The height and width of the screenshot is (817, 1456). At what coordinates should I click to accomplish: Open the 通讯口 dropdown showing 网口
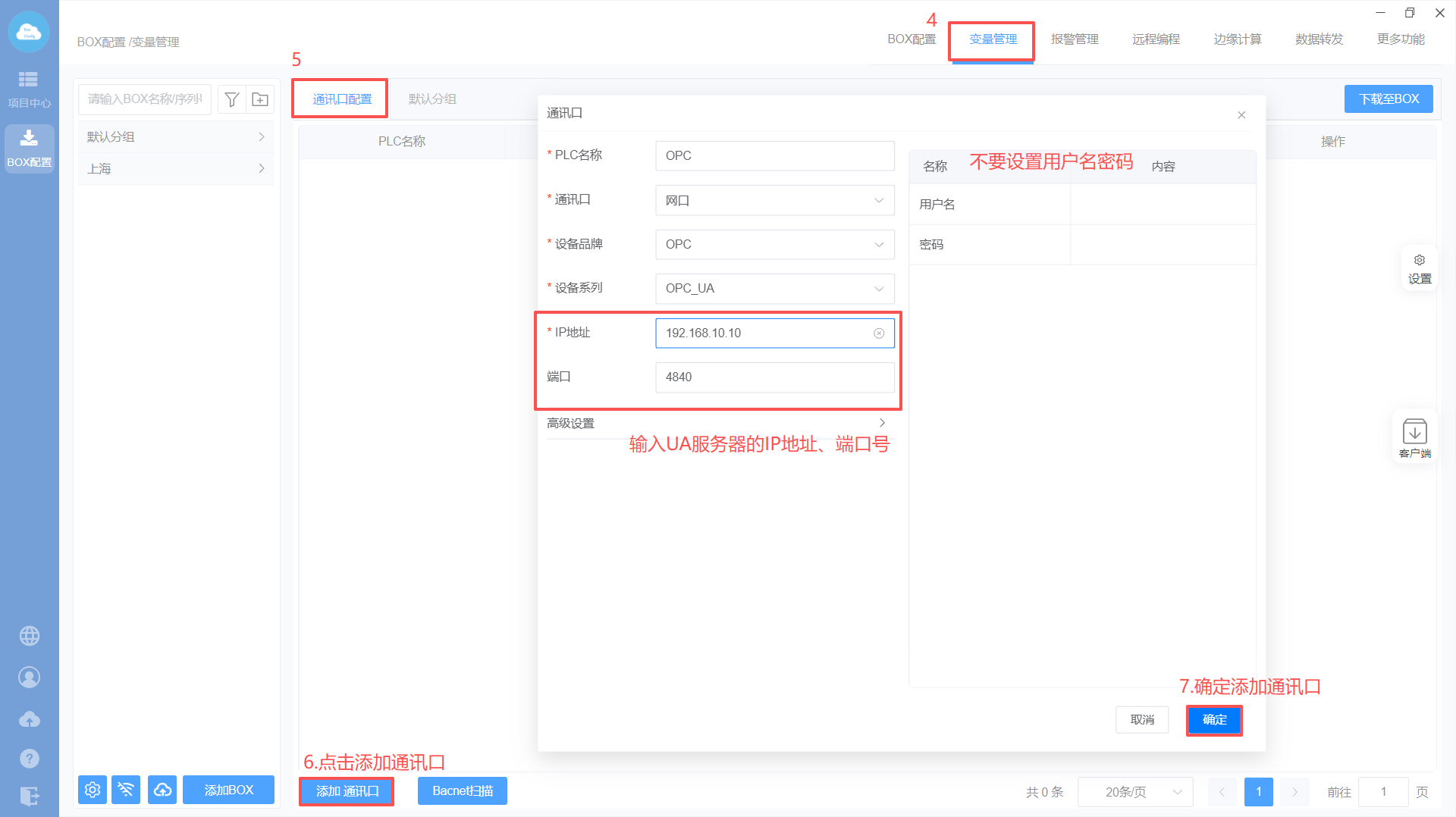click(774, 201)
